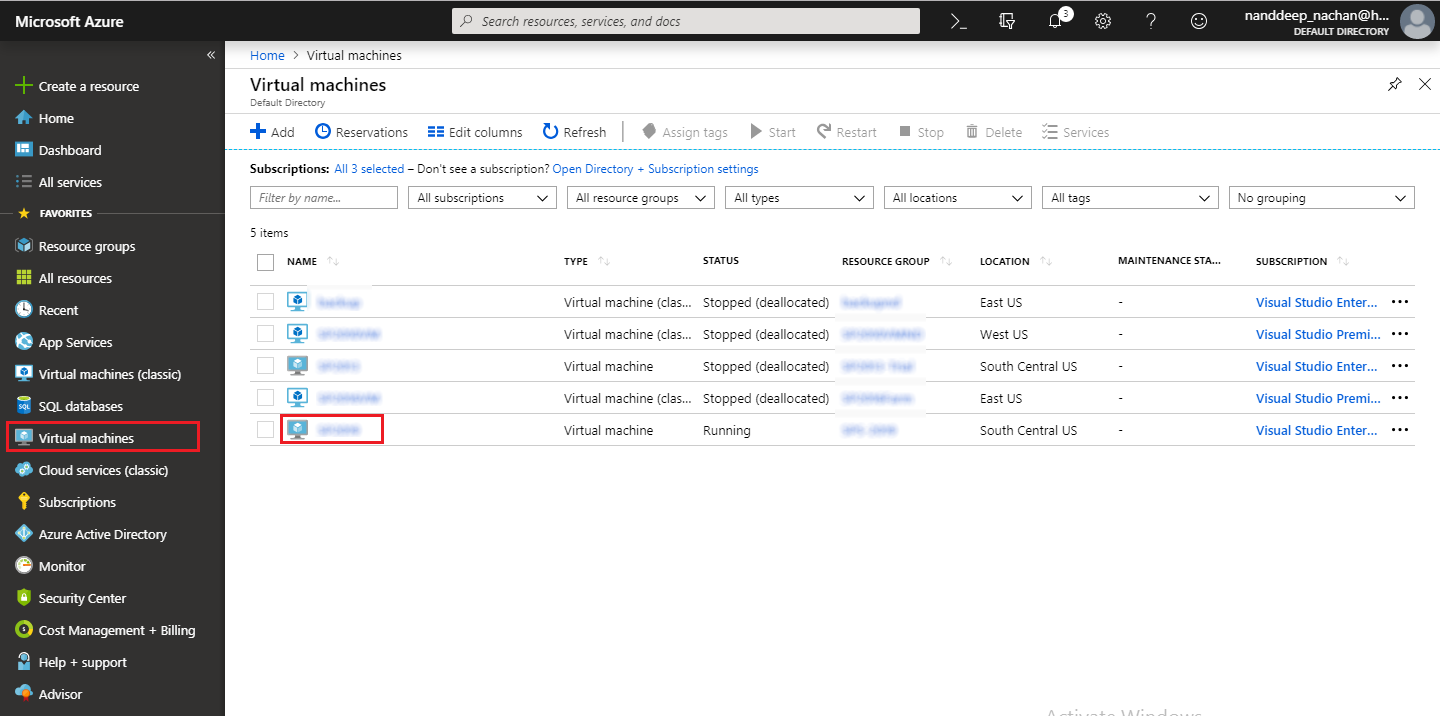This screenshot has width=1440, height=716.
Task: Open the All subscriptions dropdown
Action: coord(482,198)
